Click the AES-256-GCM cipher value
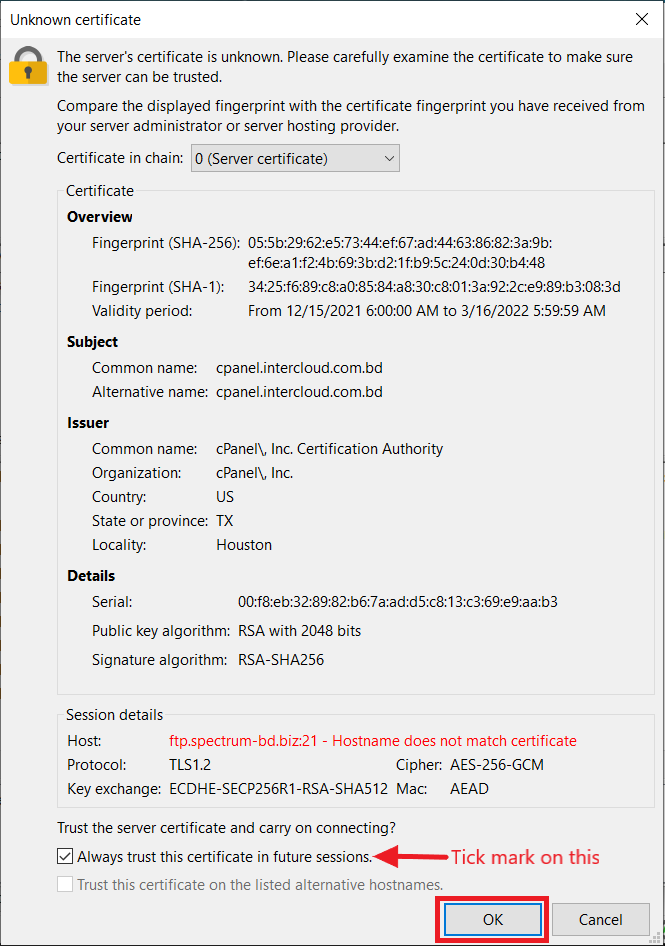Image resolution: width=665 pixels, height=946 pixels. [x=497, y=765]
